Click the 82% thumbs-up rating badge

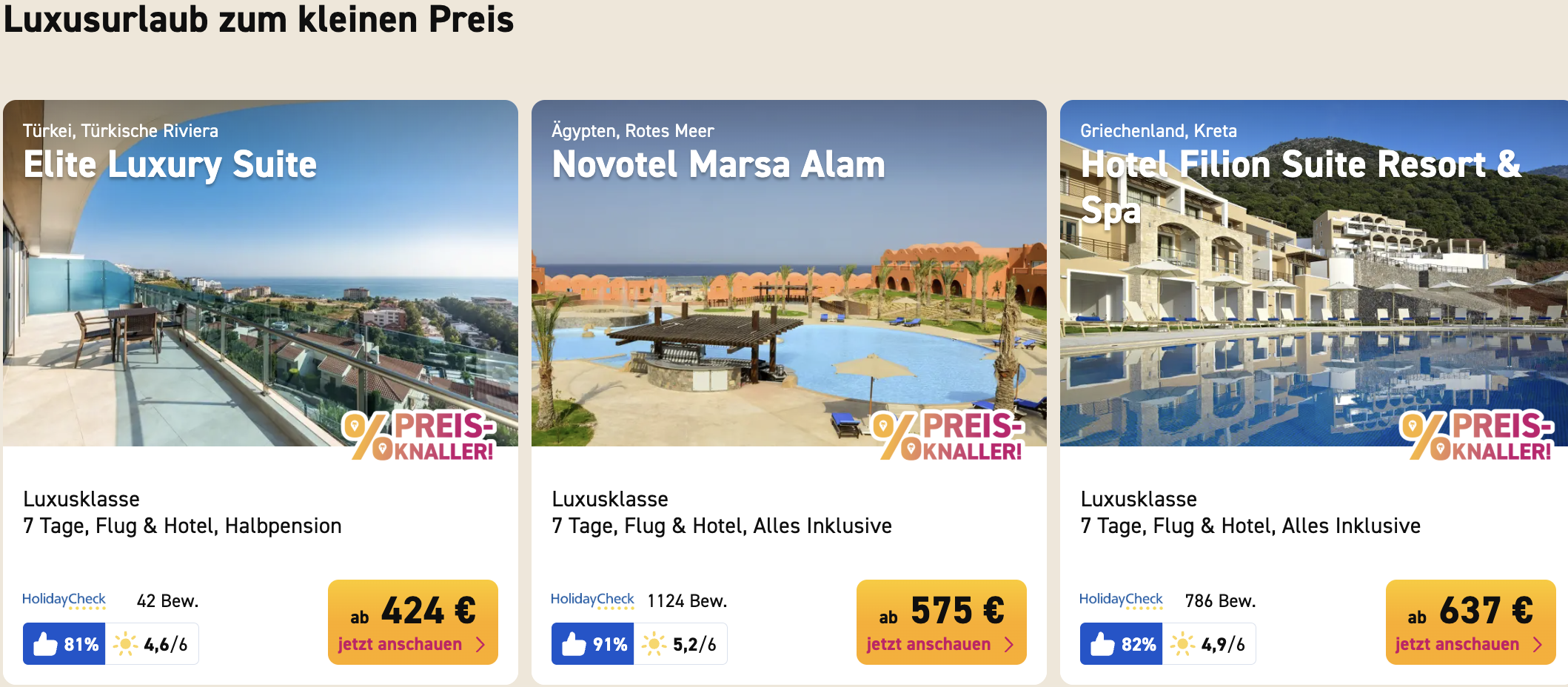(1122, 644)
